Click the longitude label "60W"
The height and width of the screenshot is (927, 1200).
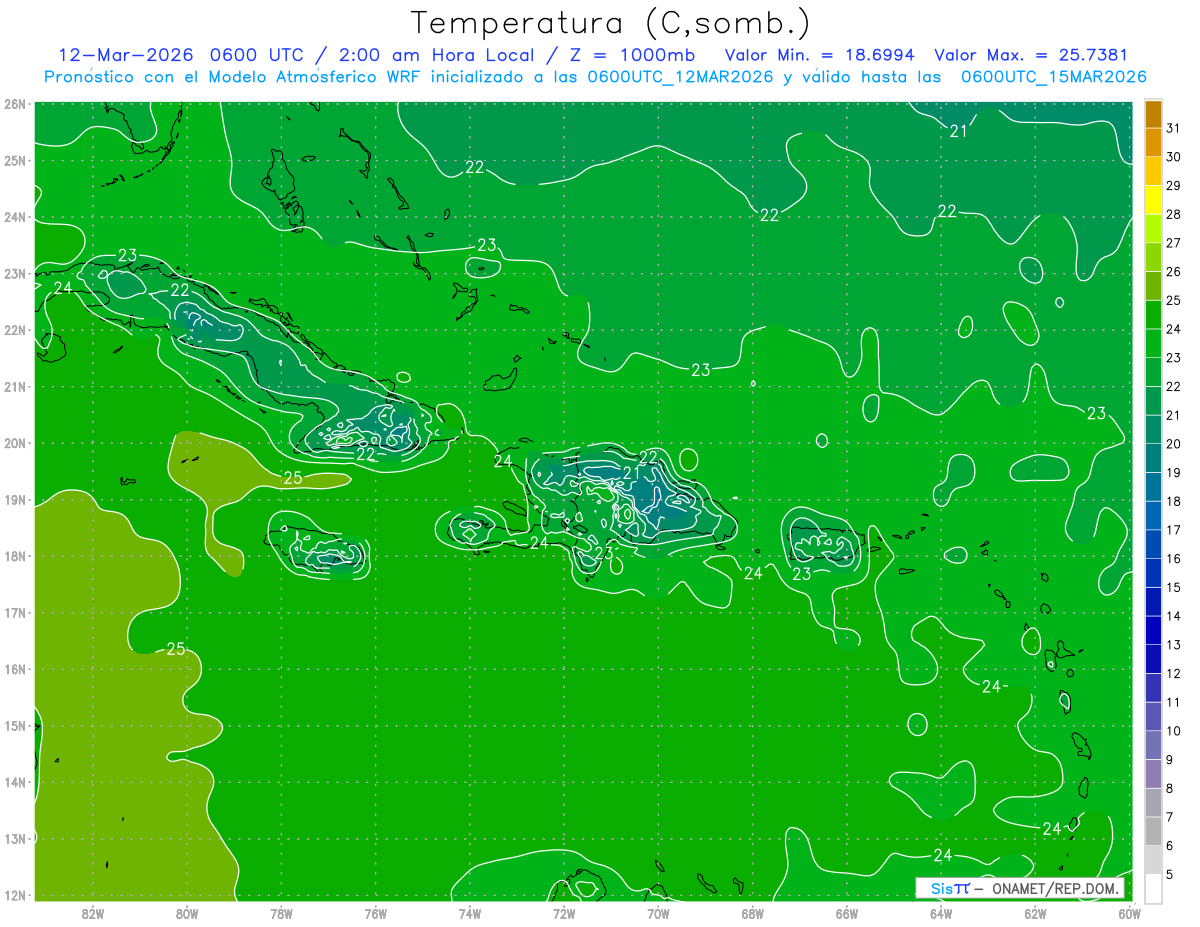pyautogui.click(x=1129, y=913)
